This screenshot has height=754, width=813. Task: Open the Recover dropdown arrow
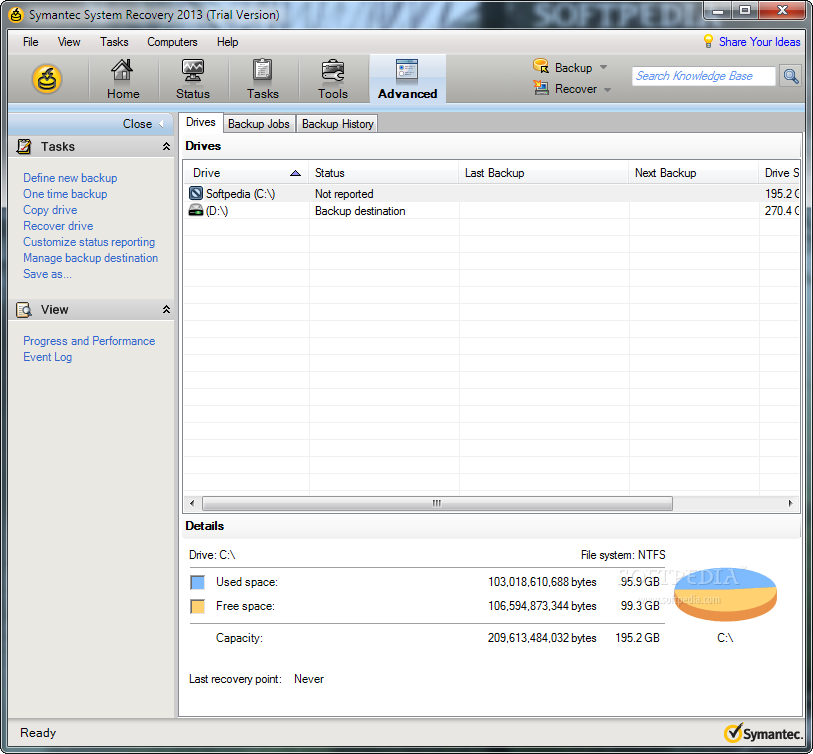click(x=607, y=90)
